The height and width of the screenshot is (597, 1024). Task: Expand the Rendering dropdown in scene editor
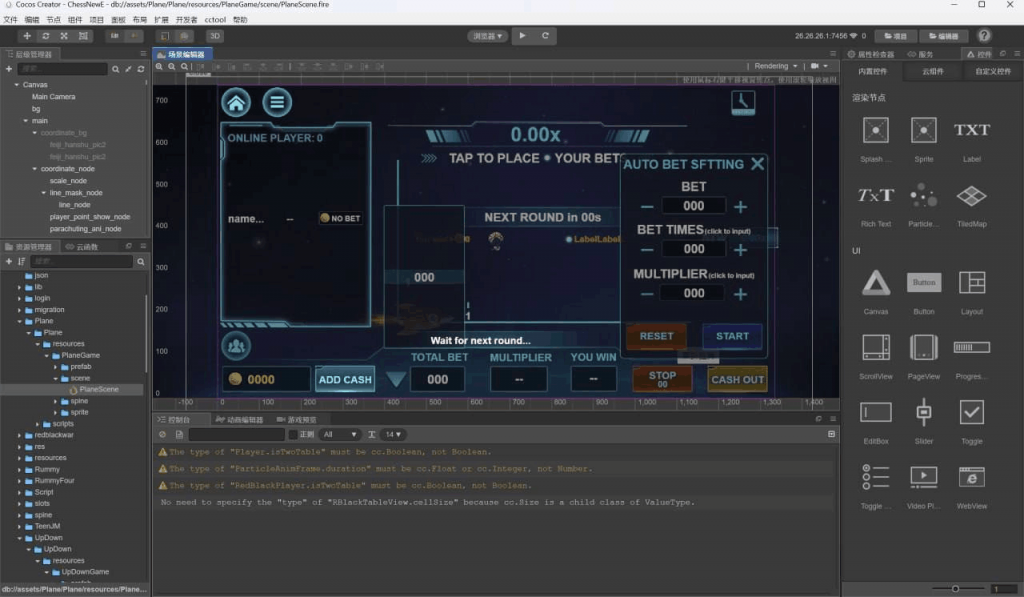(775, 66)
